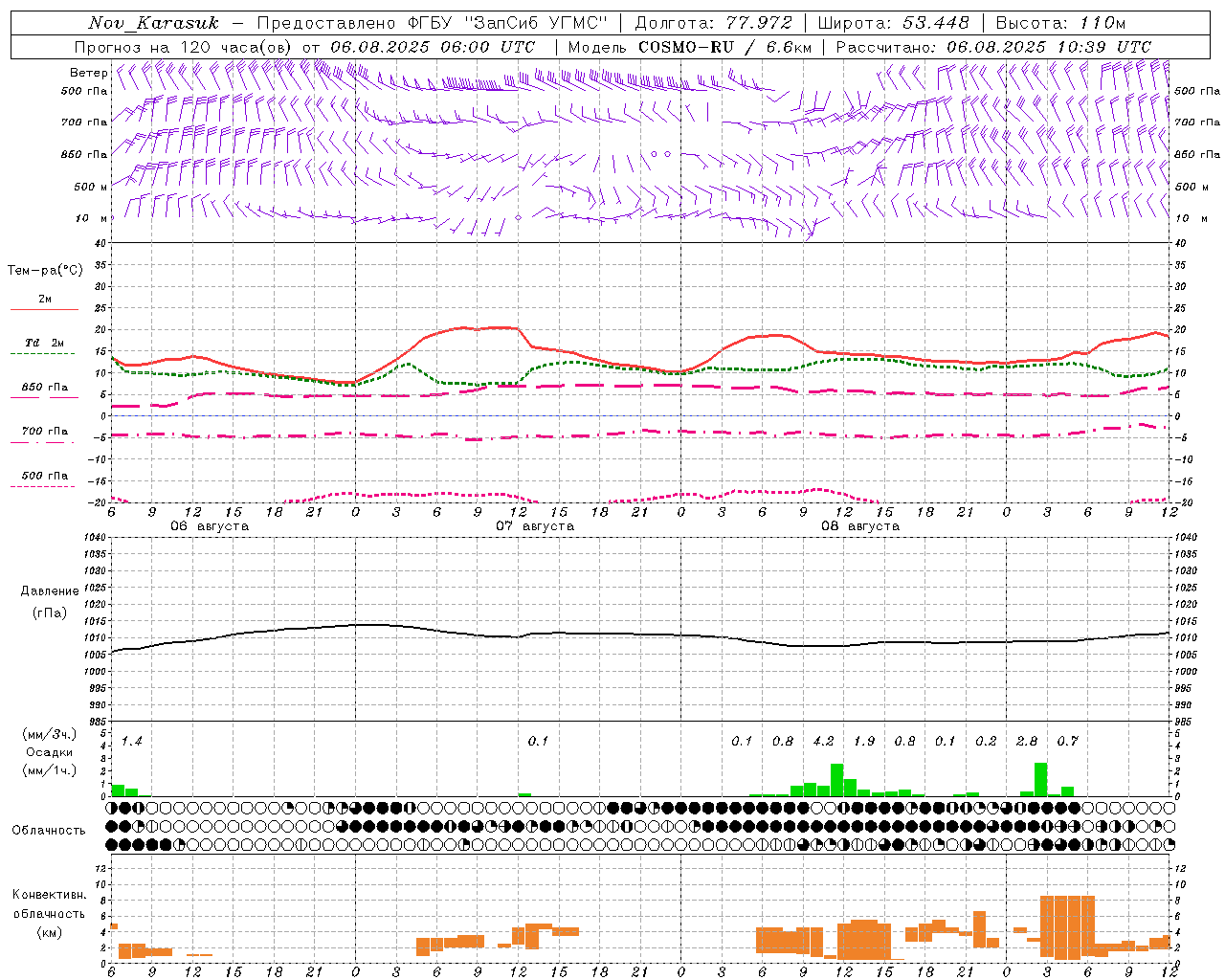This screenshot has height=980, width=1225.
Task: Click the precipitation total '2.8'
Action: 1027,742
